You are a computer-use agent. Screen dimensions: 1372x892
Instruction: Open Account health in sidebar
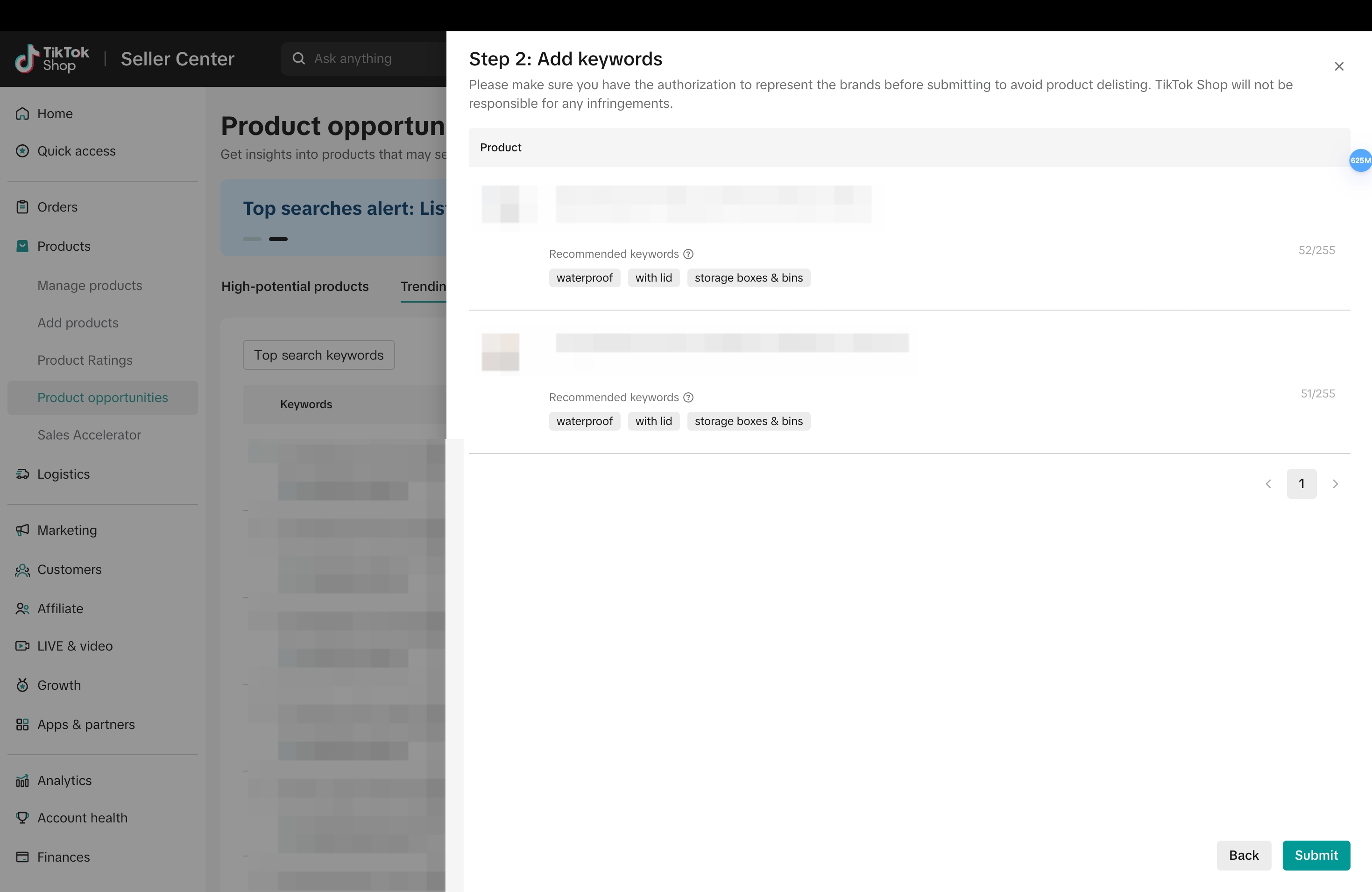(x=103, y=818)
